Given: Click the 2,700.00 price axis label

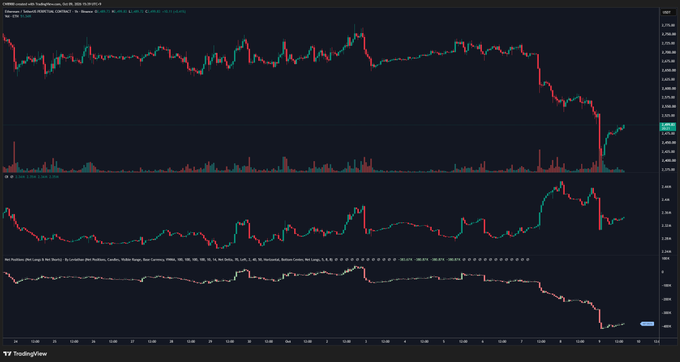Looking at the screenshot, I should point(668,52).
